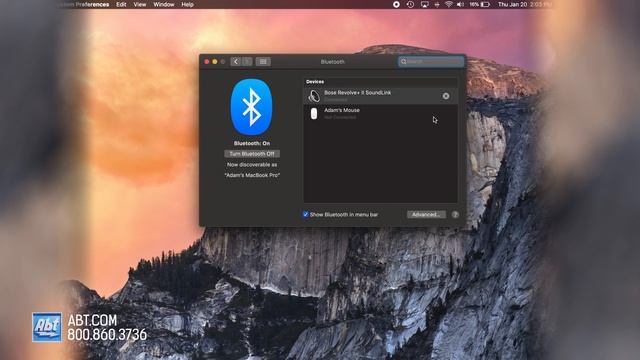The width and height of the screenshot is (640, 360).
Task: Click the date and time in the menu bar
Action: [524, 4]
